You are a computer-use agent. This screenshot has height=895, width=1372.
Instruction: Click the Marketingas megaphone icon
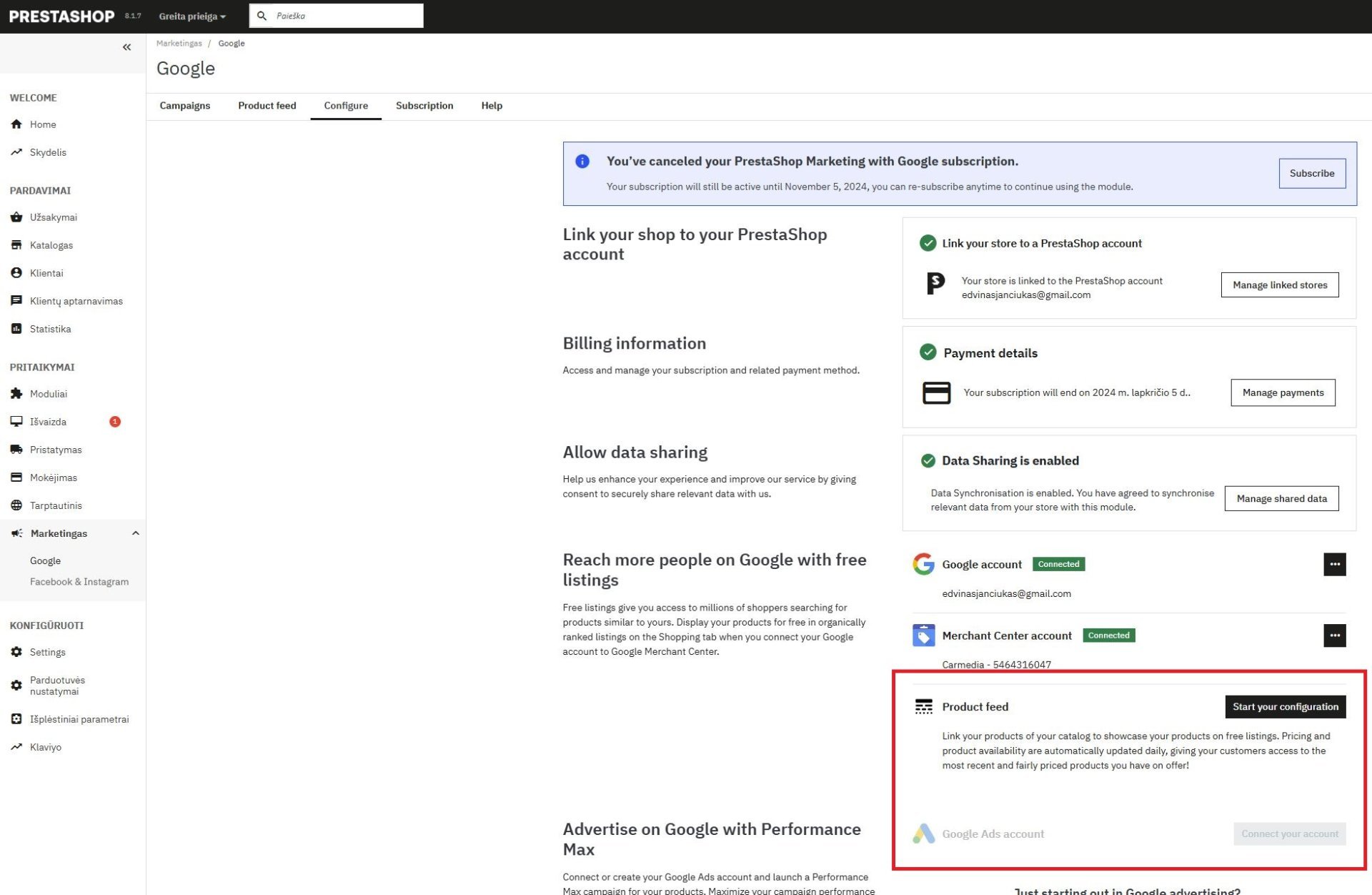[x=16, y=533]
